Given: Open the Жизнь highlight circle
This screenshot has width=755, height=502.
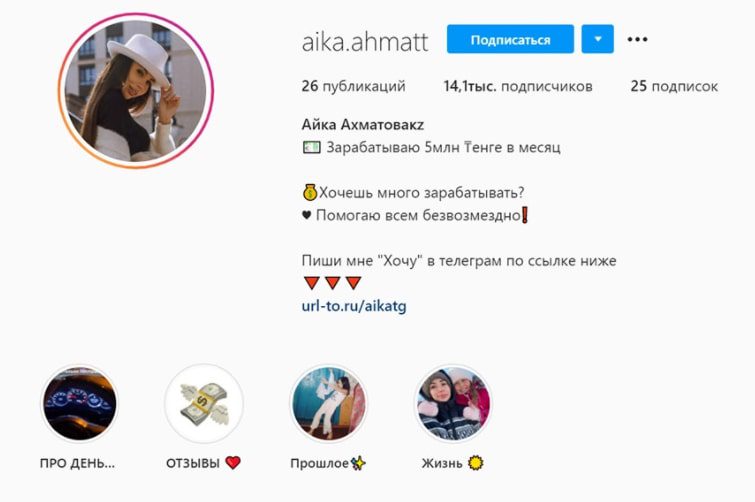Looking at the screenshot, I should click(453, 403).
